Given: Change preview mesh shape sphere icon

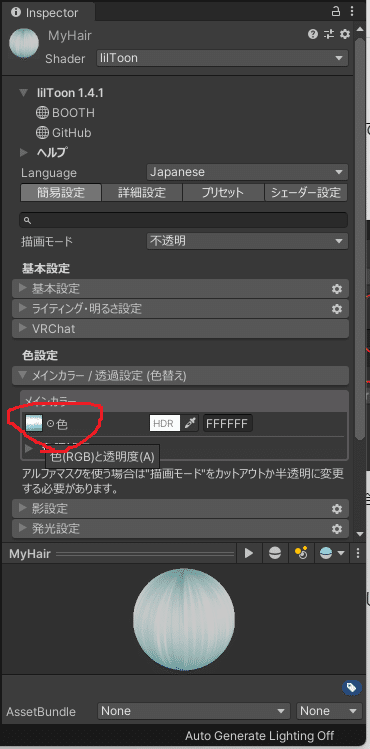Looking at the screenshot, I should [275, 553].
